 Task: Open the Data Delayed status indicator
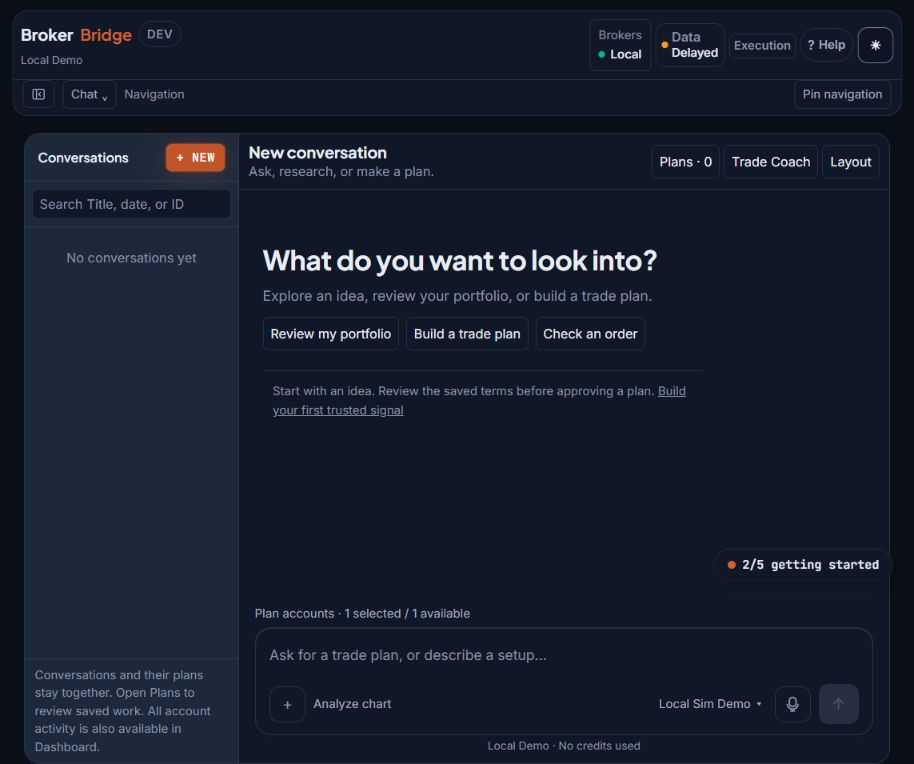pyautogui.click(x=690, y=45)
